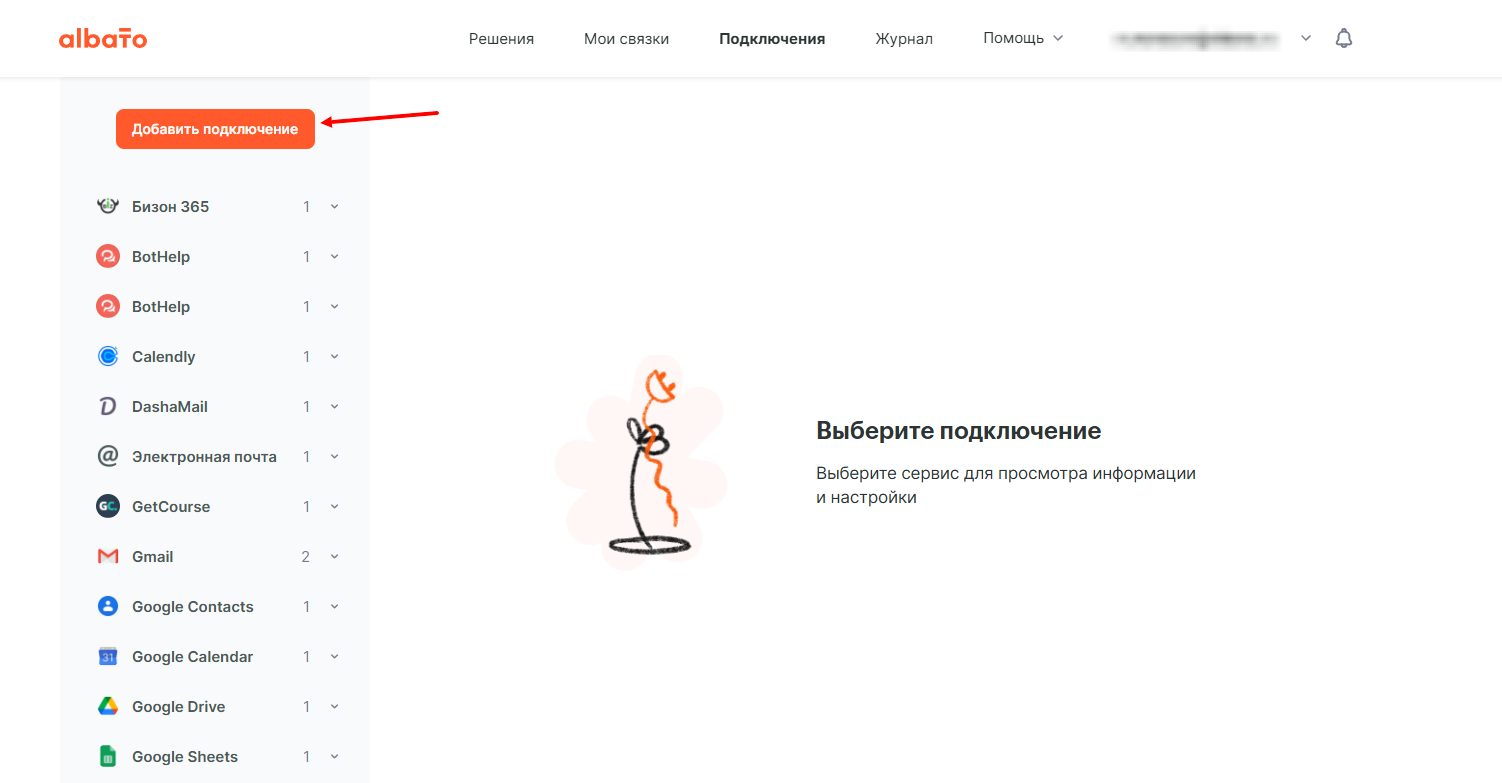1502x783 pixels.
Task: Click the Добавить подключение button
Action: pyautogui.click(x=215, y=129)
